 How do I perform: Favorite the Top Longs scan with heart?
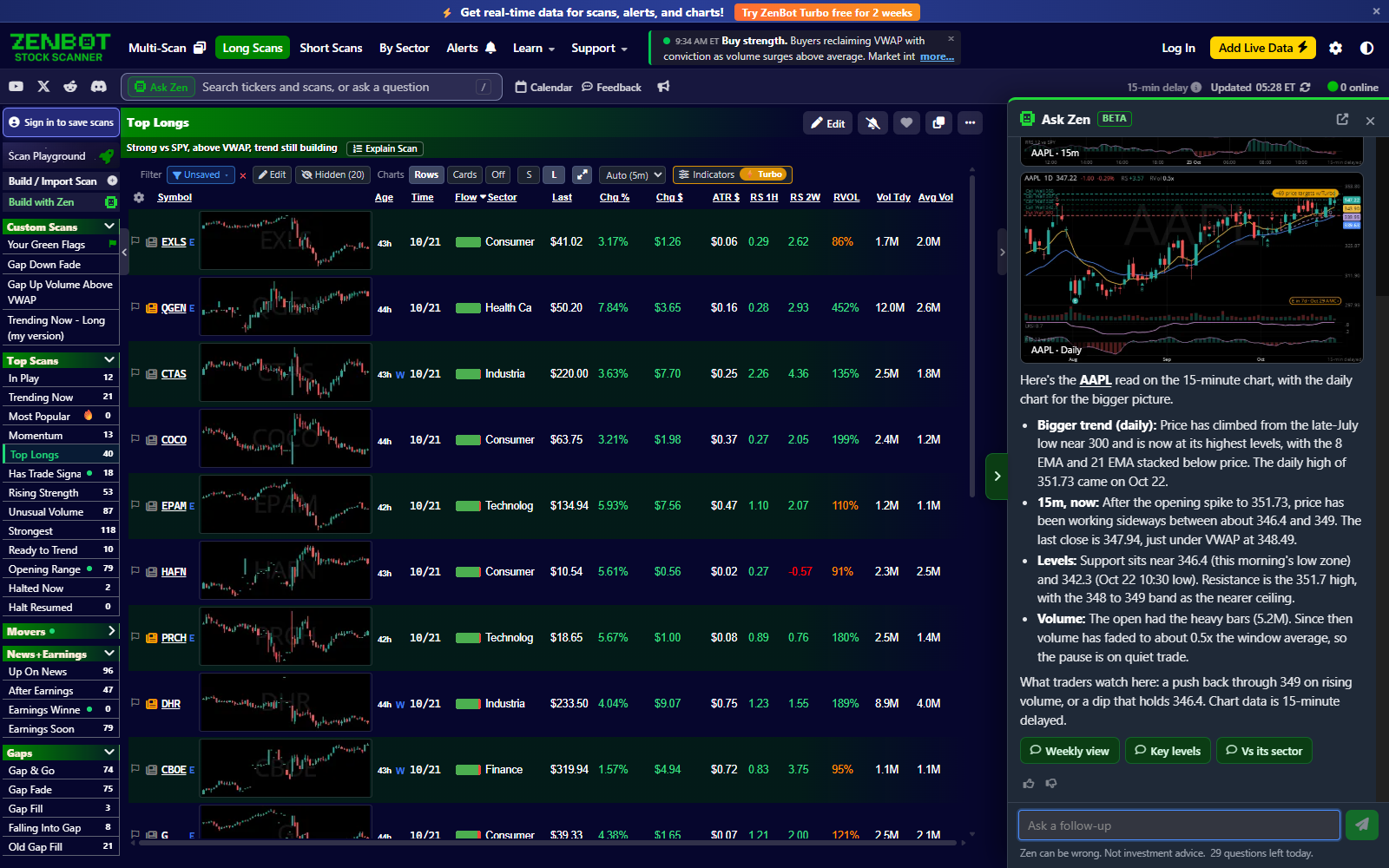click(905, 123)
